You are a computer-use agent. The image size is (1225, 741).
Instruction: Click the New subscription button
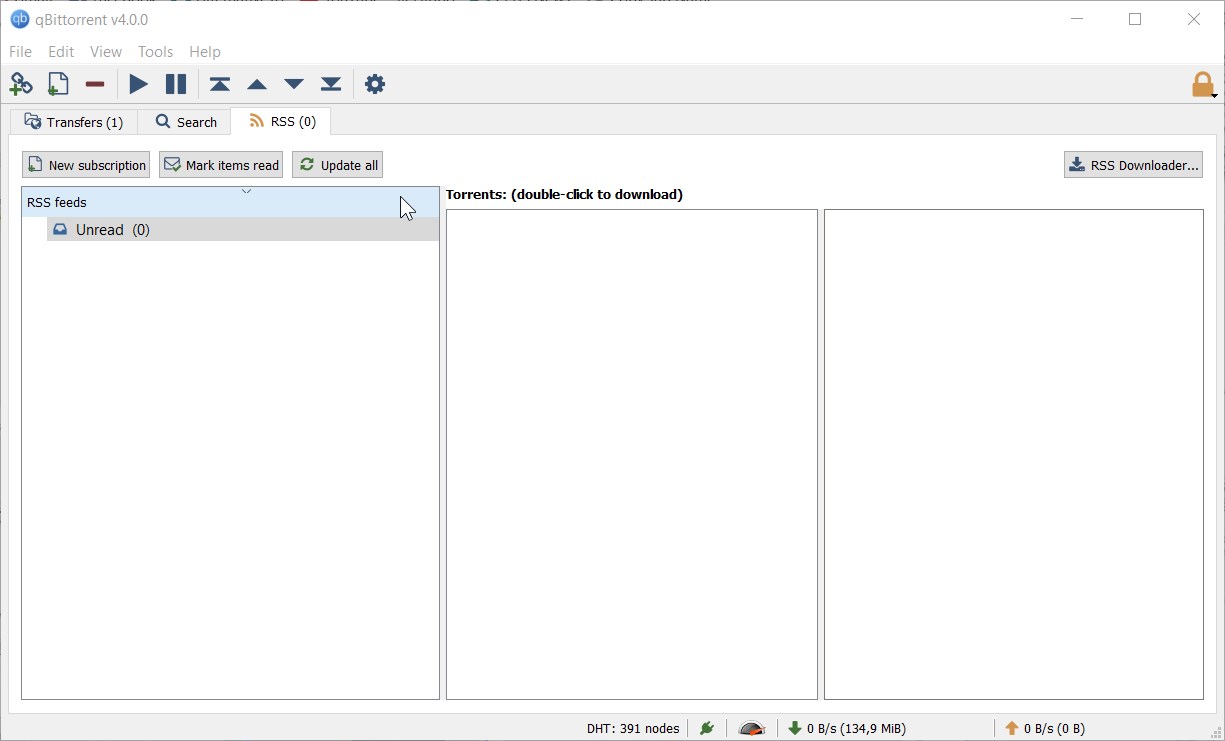click(x=86, y=165)
